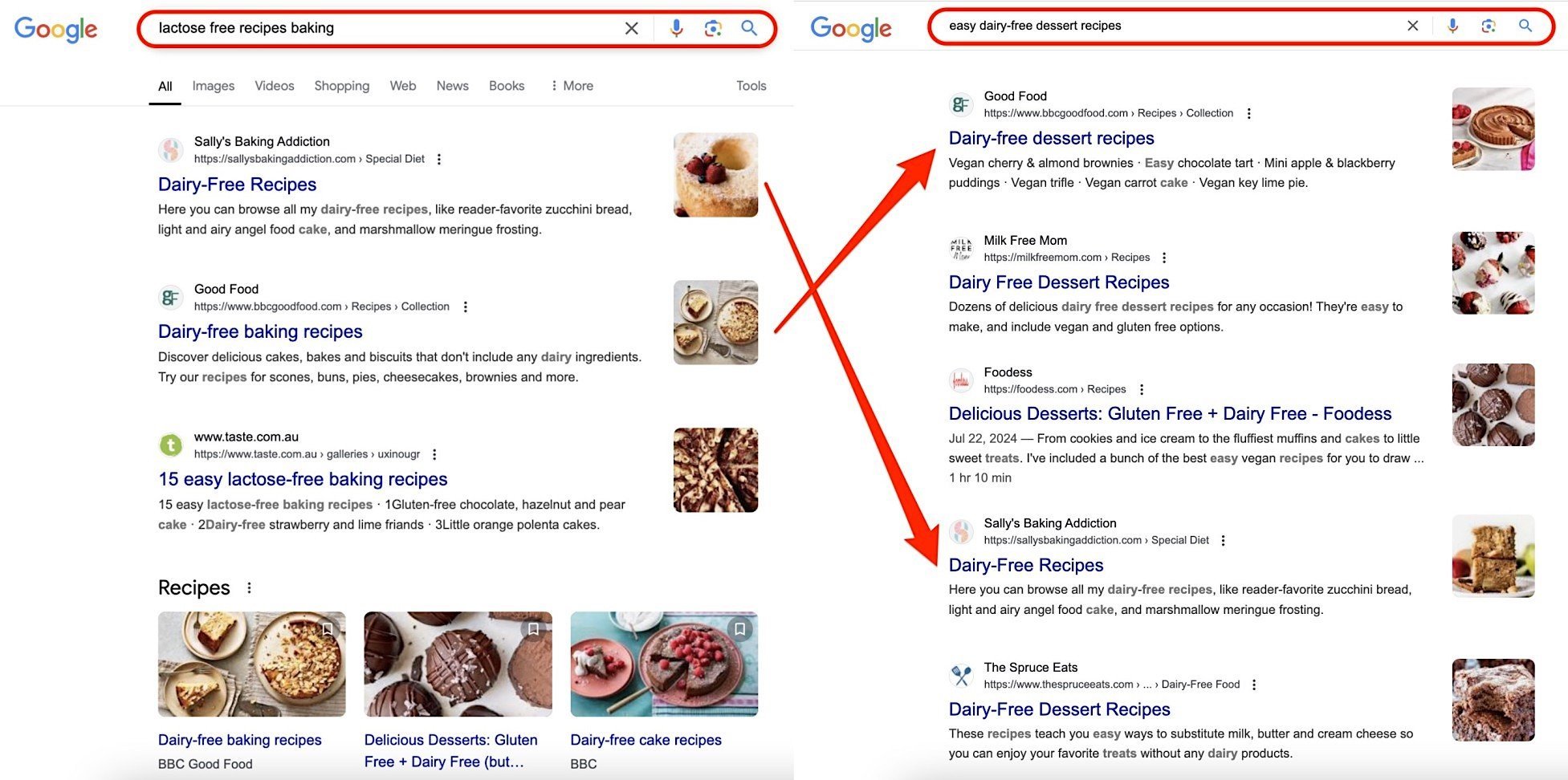
Task: Clear the right search box text
Action: pyautogui.click(x=1413, y=26)
